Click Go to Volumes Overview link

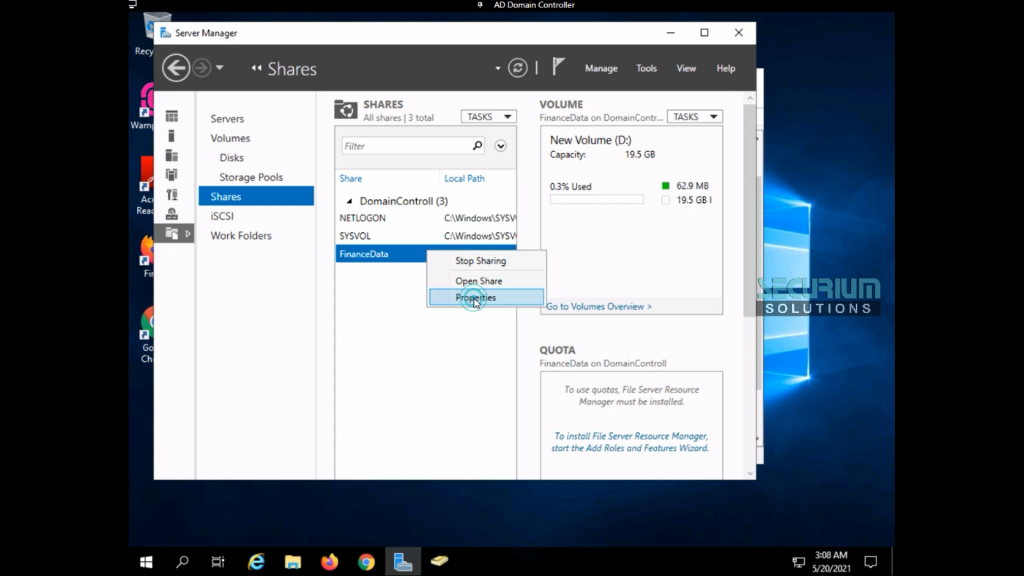[x=598, y=306]
